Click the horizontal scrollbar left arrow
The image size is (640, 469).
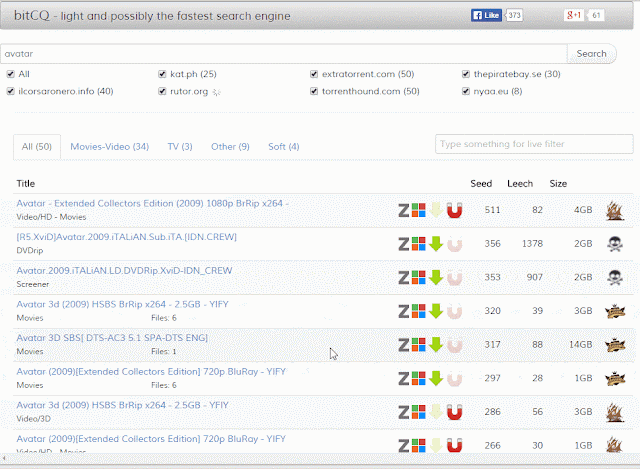pos(4,458)
